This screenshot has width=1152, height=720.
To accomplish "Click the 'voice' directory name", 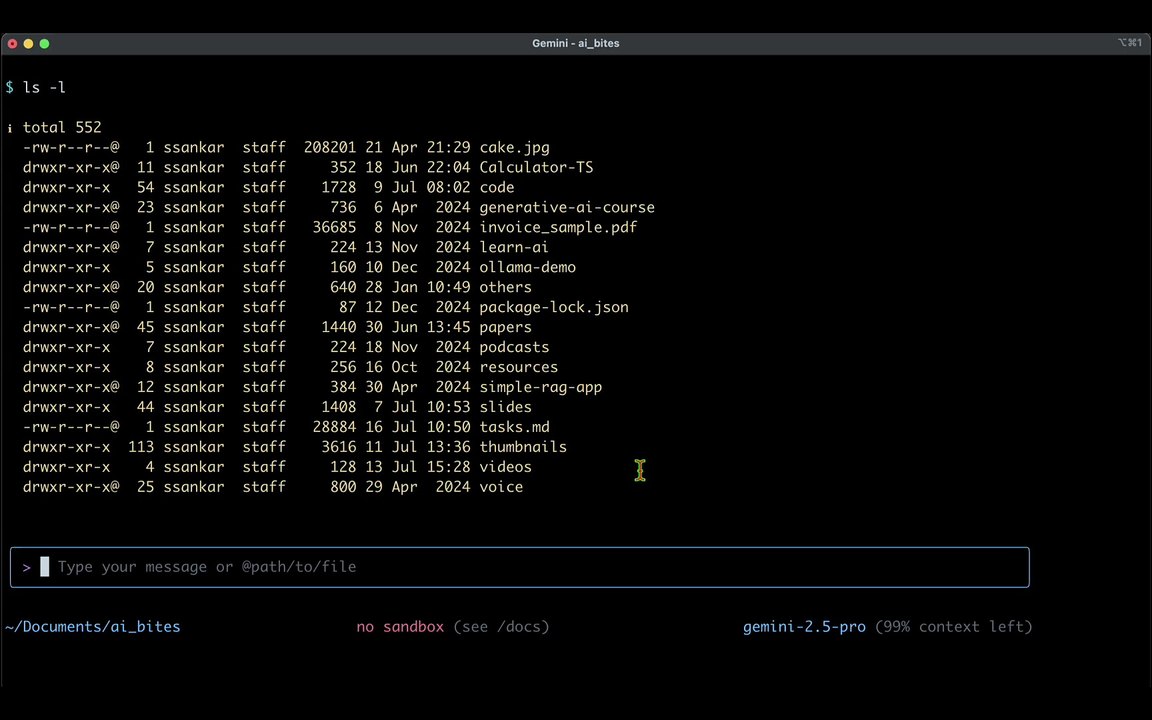I will (x=501, y=486).
